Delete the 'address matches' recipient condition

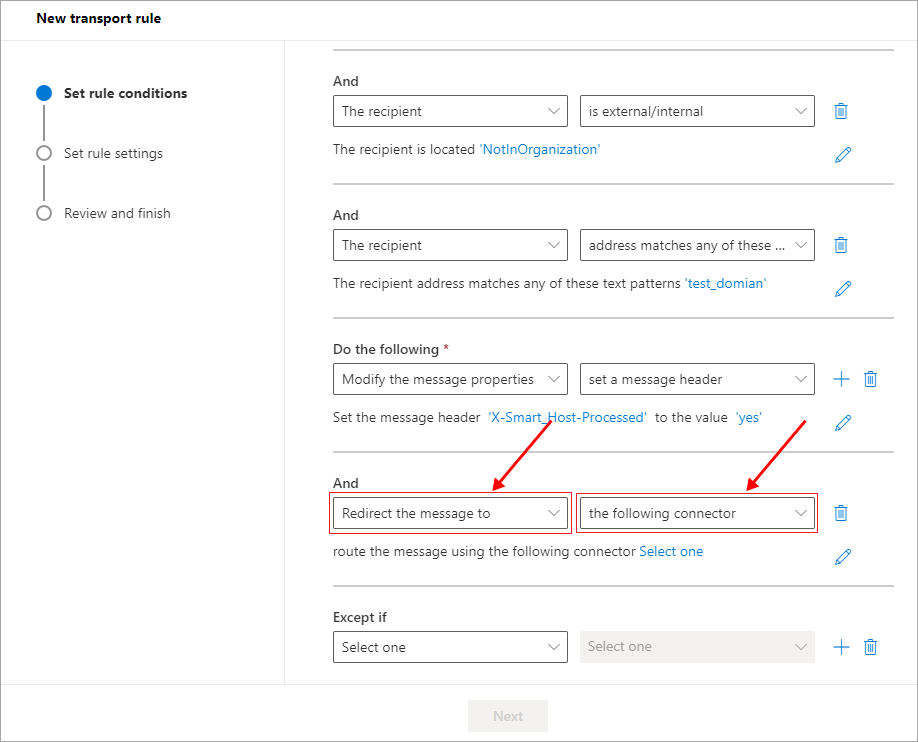(841, 245)
